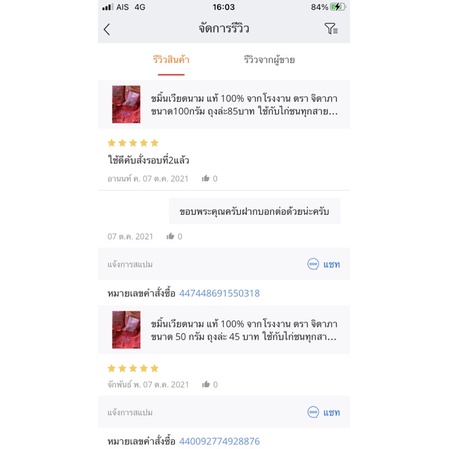Screen dimensions: 449x449
Task: Tap the back arrow icon
Action: pyautogui.click(x=107, y=29)
